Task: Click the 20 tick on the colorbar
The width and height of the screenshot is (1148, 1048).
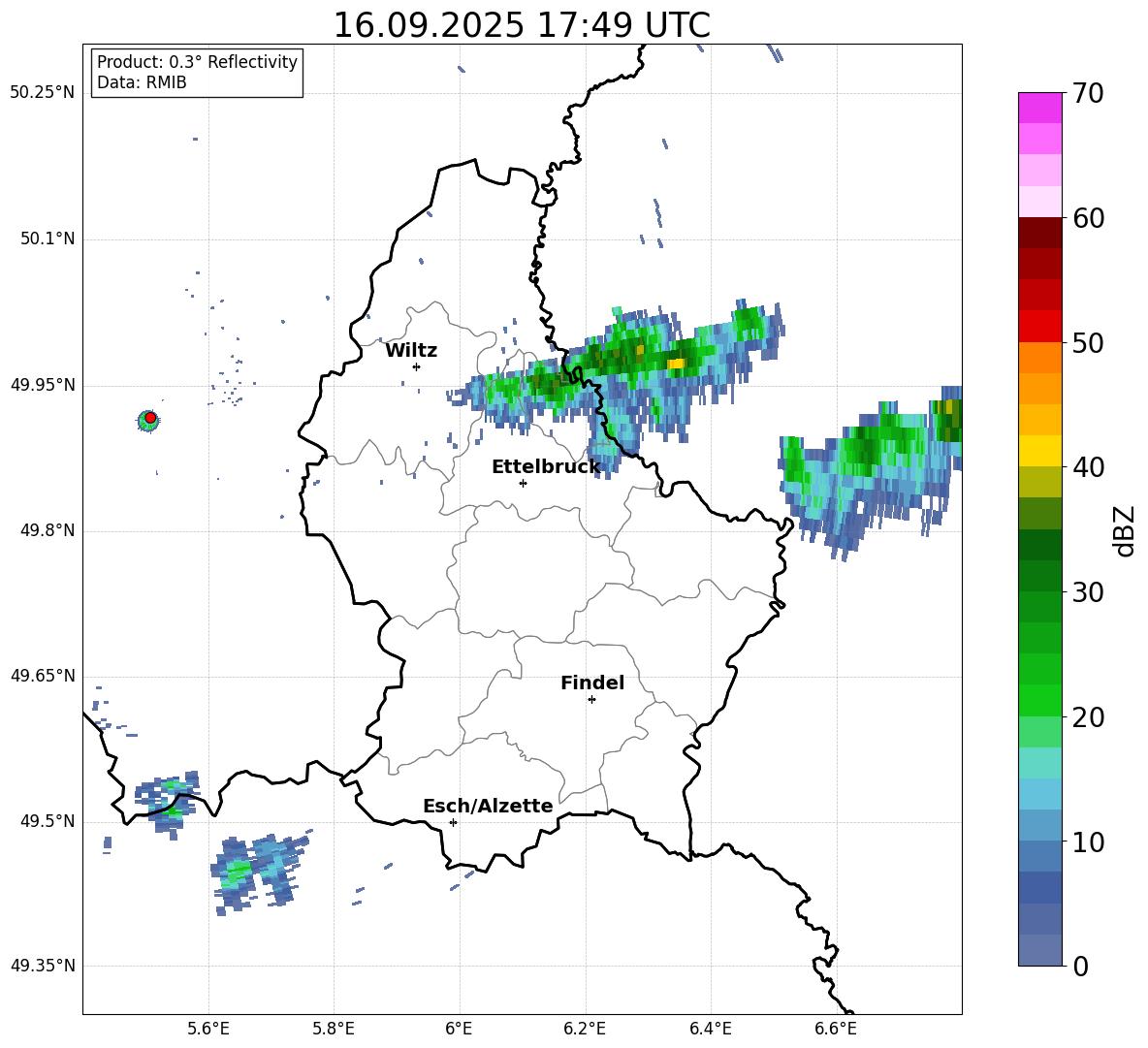Action: click(x=1088, y=717)
